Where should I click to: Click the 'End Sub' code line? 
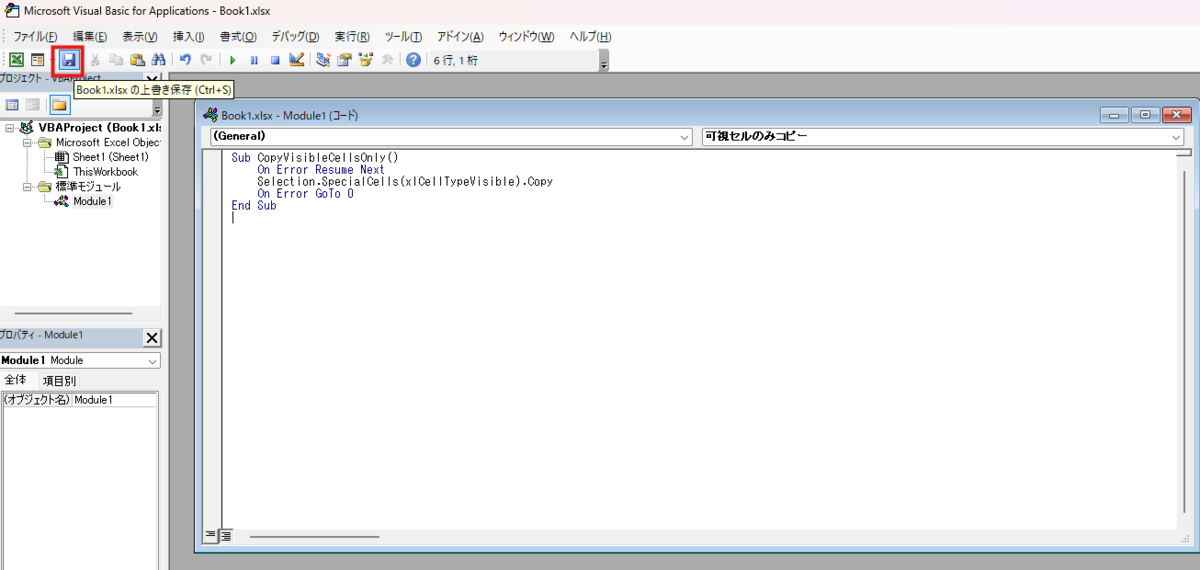[254, 206]
